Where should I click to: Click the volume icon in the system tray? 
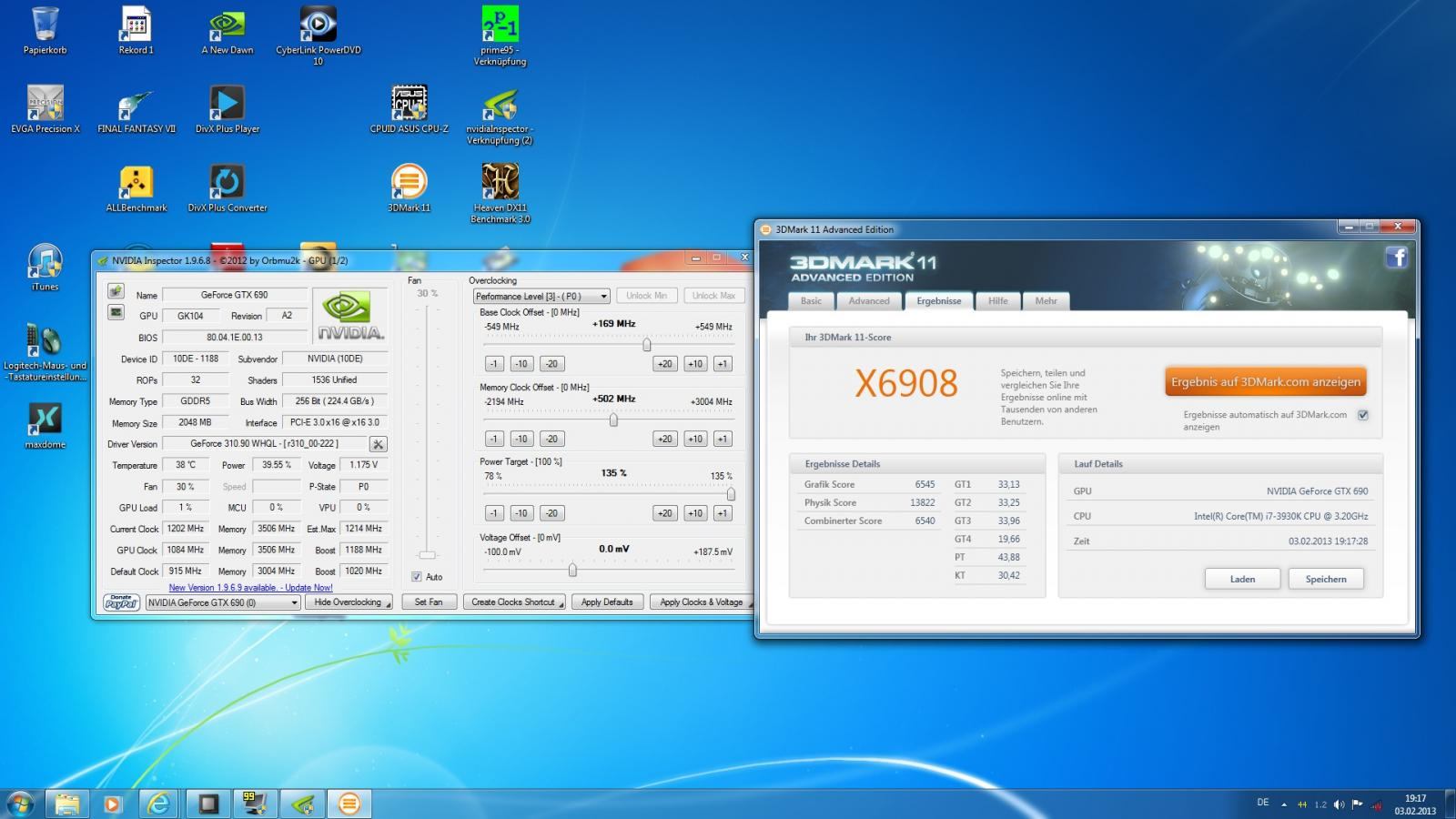[x=1339, y=804]
